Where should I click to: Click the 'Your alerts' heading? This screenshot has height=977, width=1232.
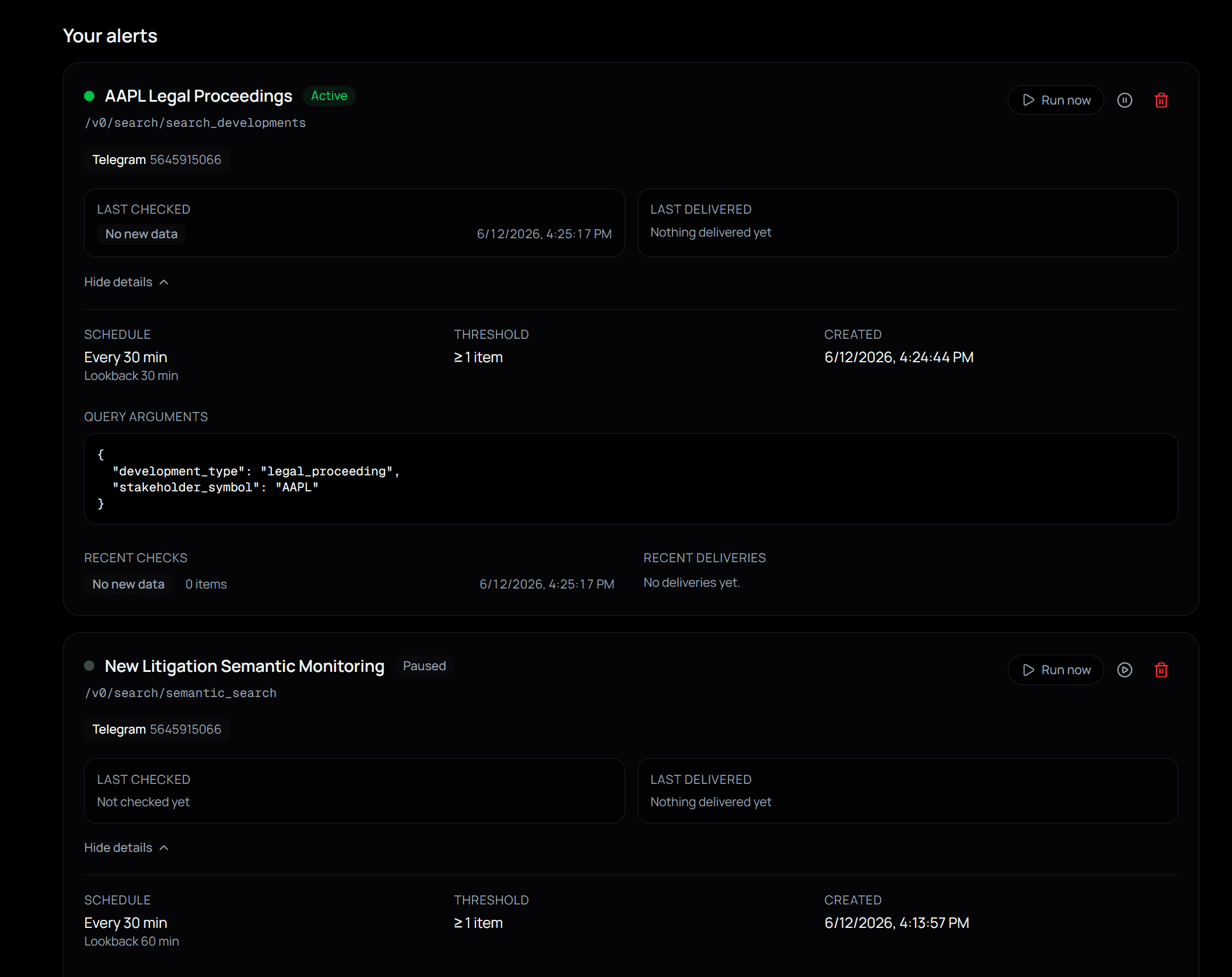click(110, 36)
